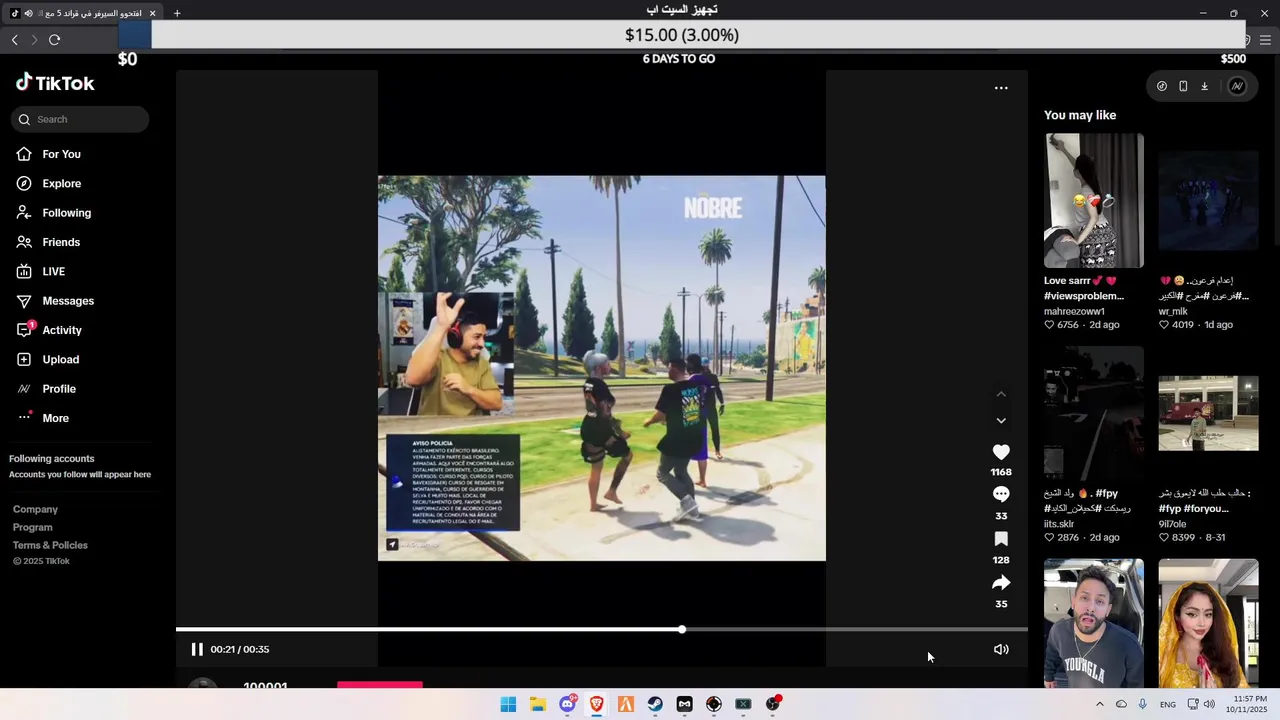Screen dimensions: 1280x720
Task: Click the Get Coins icon in the top right
Action: point(1162,86)
